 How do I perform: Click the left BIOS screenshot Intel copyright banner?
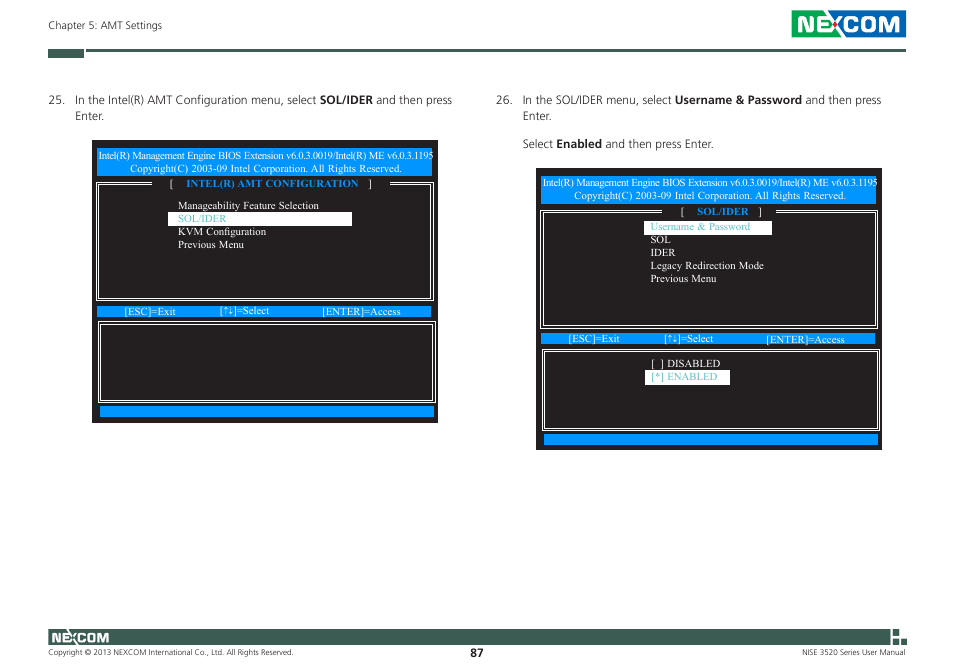click(265, 162)
